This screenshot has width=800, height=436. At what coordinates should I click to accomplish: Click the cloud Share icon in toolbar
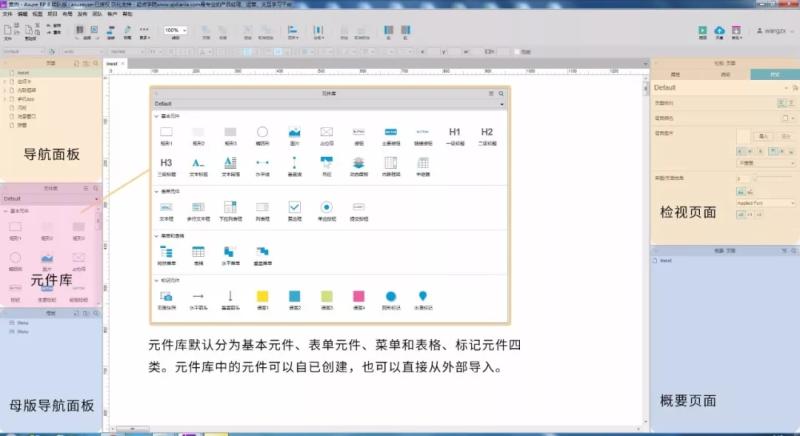click(718, 31)
